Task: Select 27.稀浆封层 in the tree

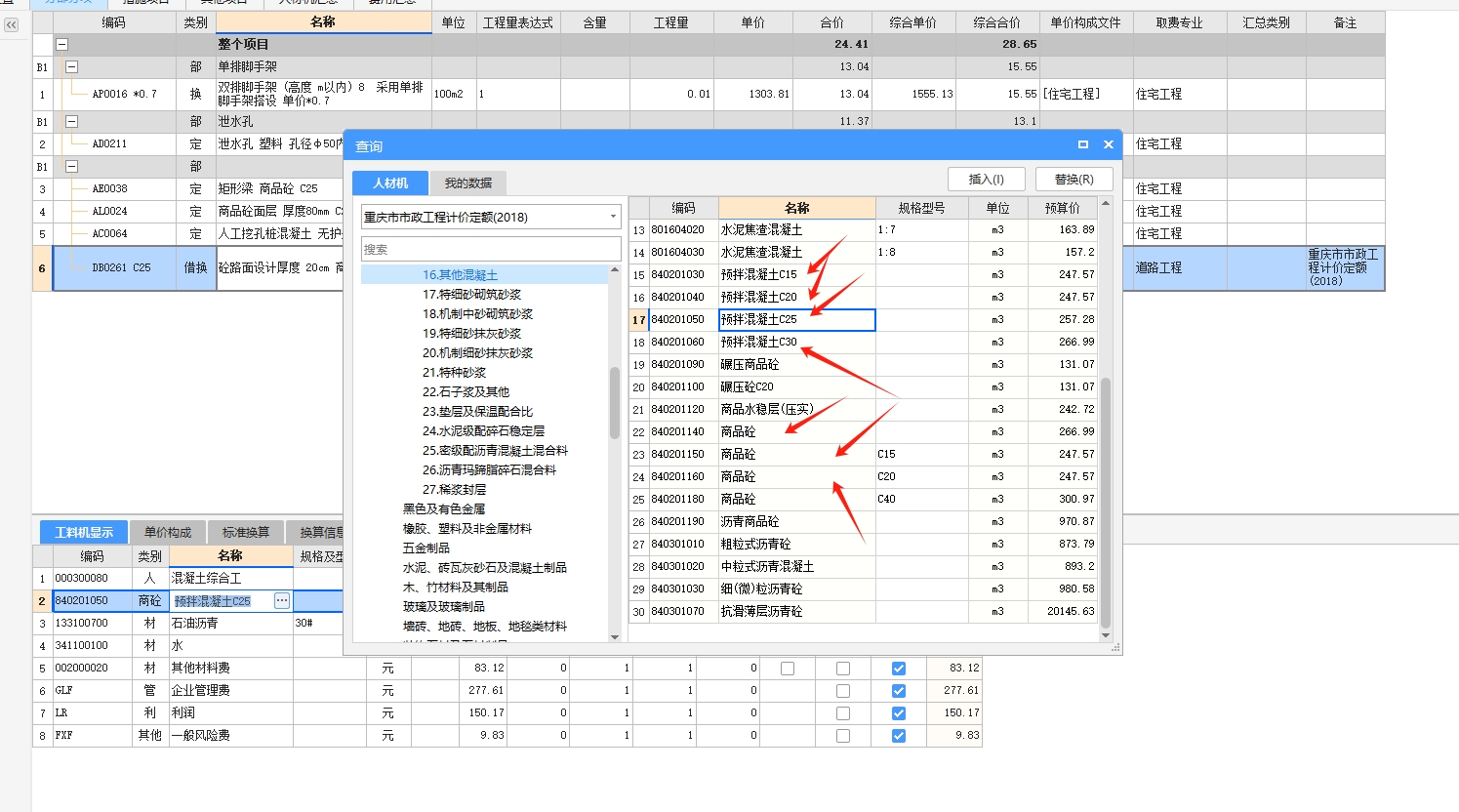Action: (x=454, y=490)
